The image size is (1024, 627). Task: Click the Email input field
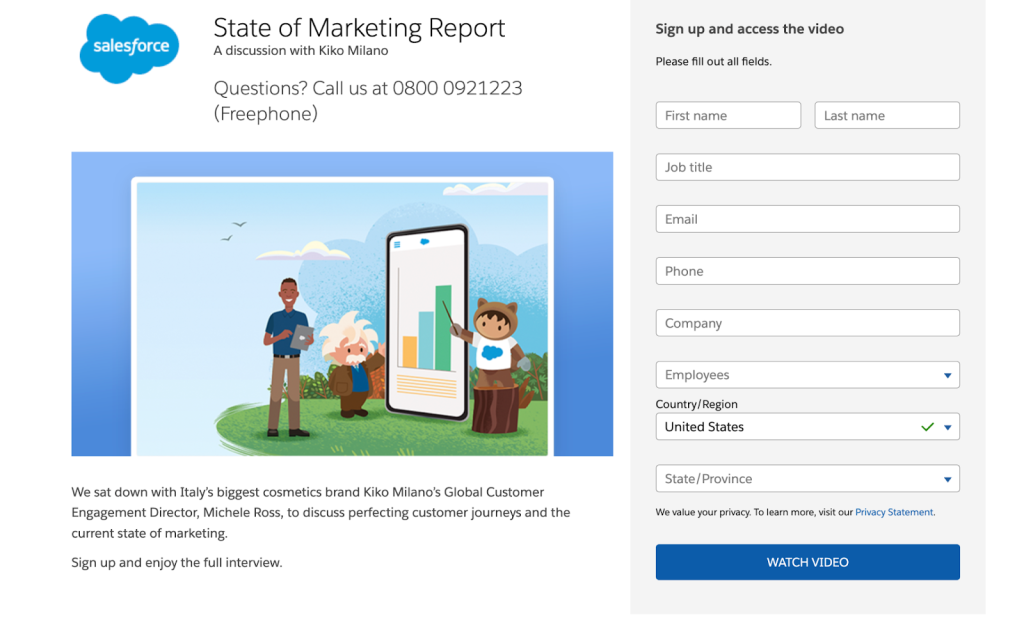pyautogui.click(x=807, y=218)
